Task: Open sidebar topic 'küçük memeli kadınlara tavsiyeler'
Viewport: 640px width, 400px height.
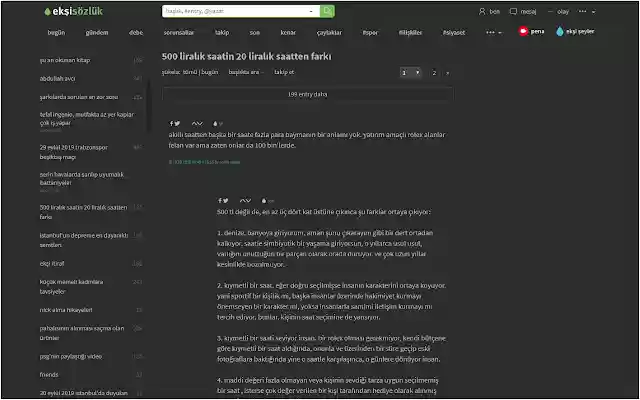Action: [x=71, y=287]
